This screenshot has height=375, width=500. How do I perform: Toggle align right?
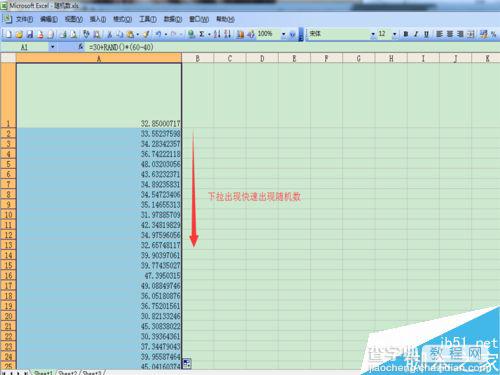coord(460,34)
